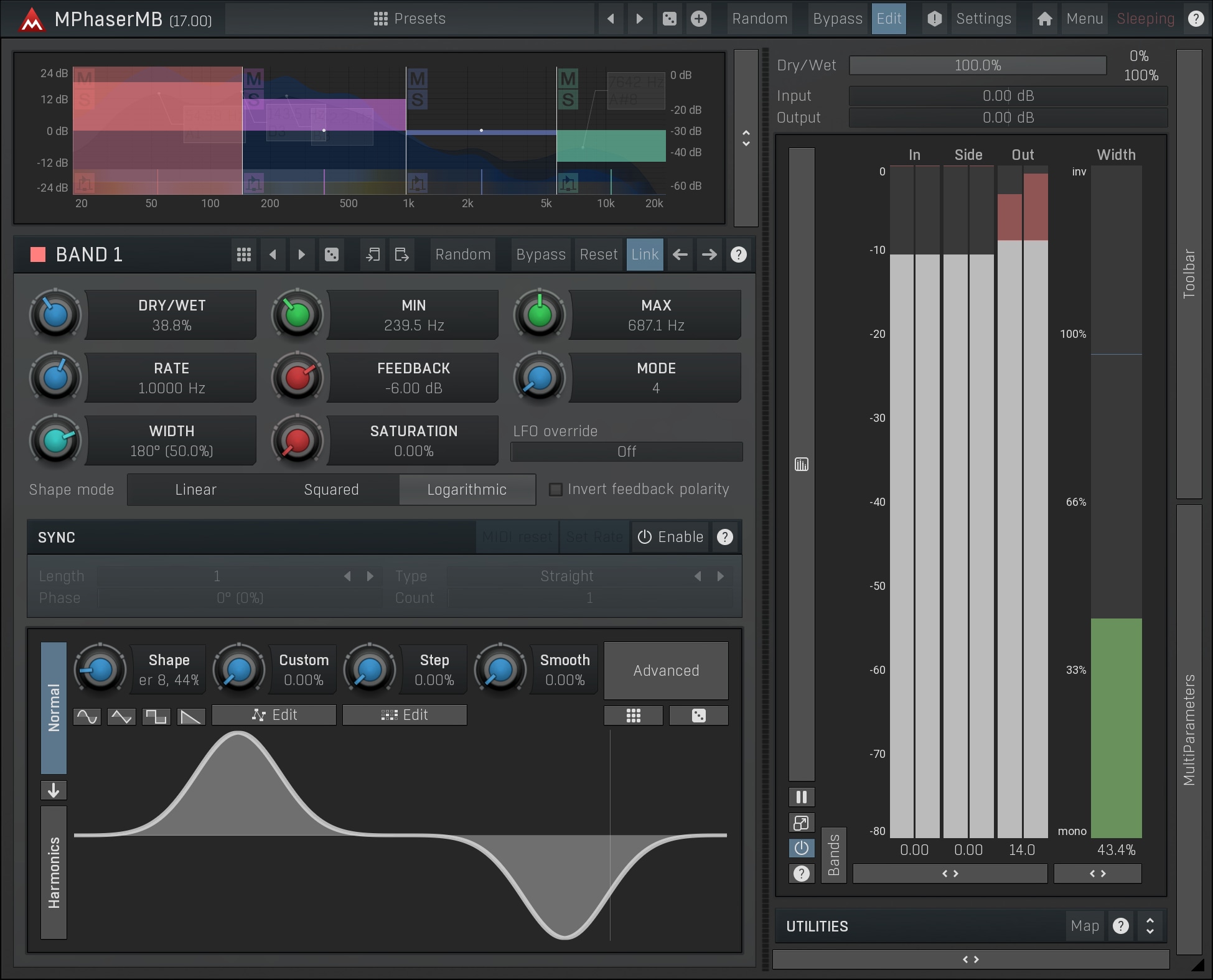
Task: Toggle the Sync Enable button
Action: 670,537
